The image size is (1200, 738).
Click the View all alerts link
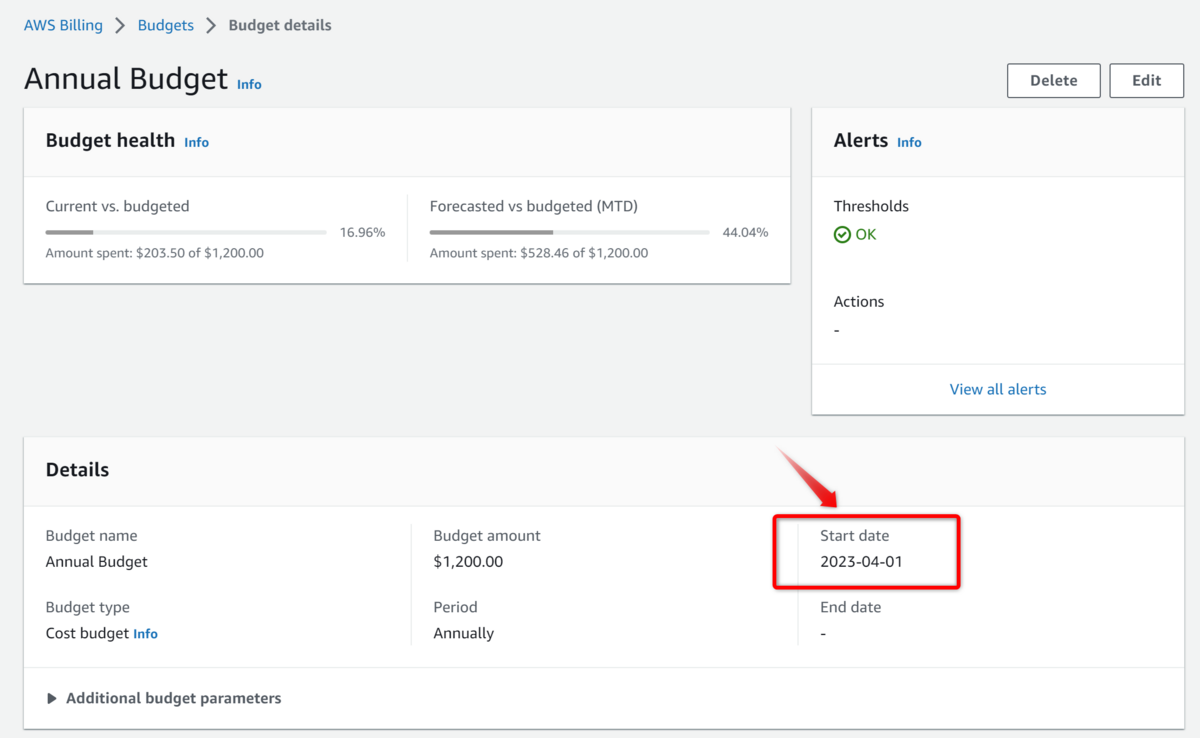click(997, 389)
